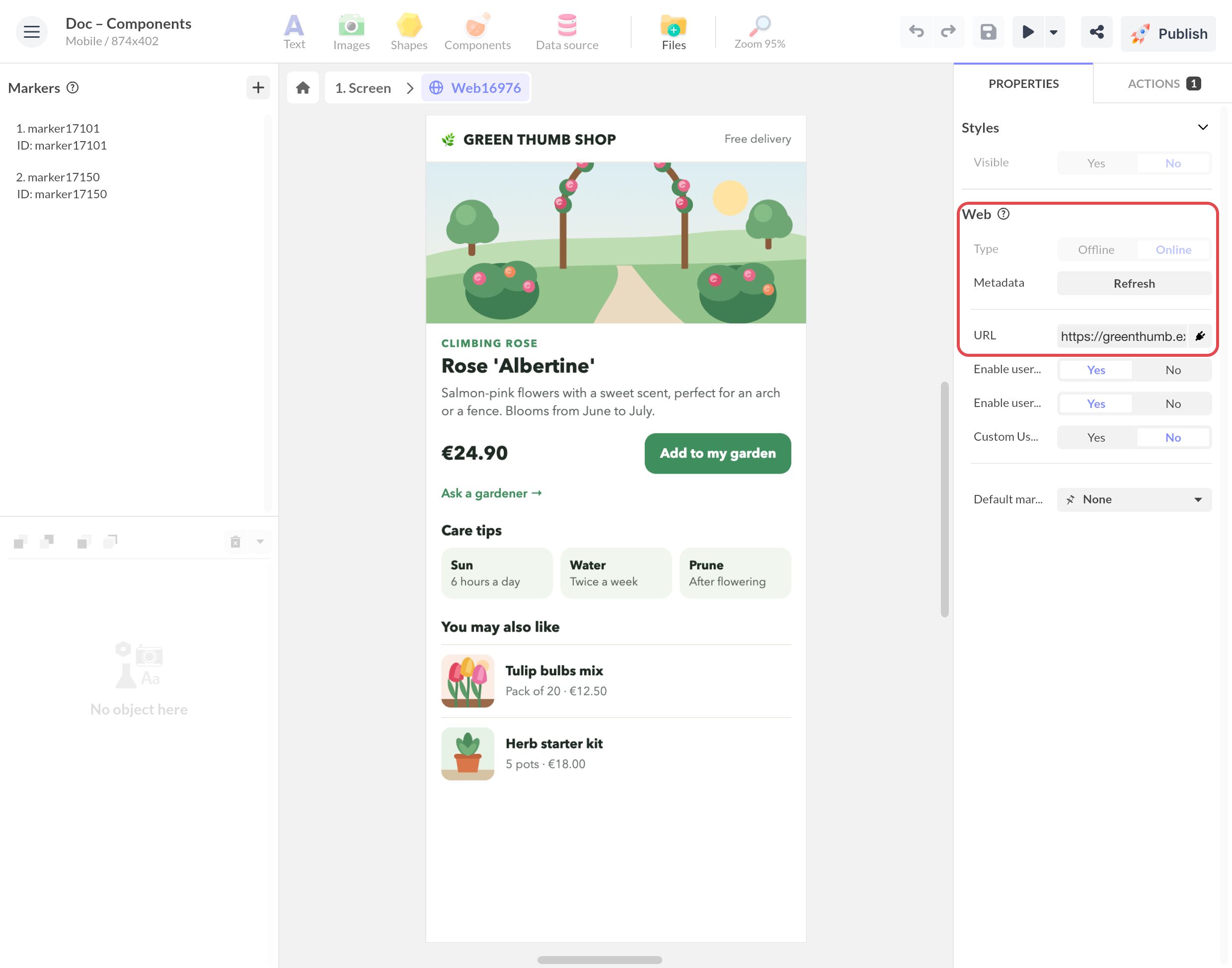Viewport: 1232px width, 968px height.
Task: Redo the last action
Action: (948, 32)
